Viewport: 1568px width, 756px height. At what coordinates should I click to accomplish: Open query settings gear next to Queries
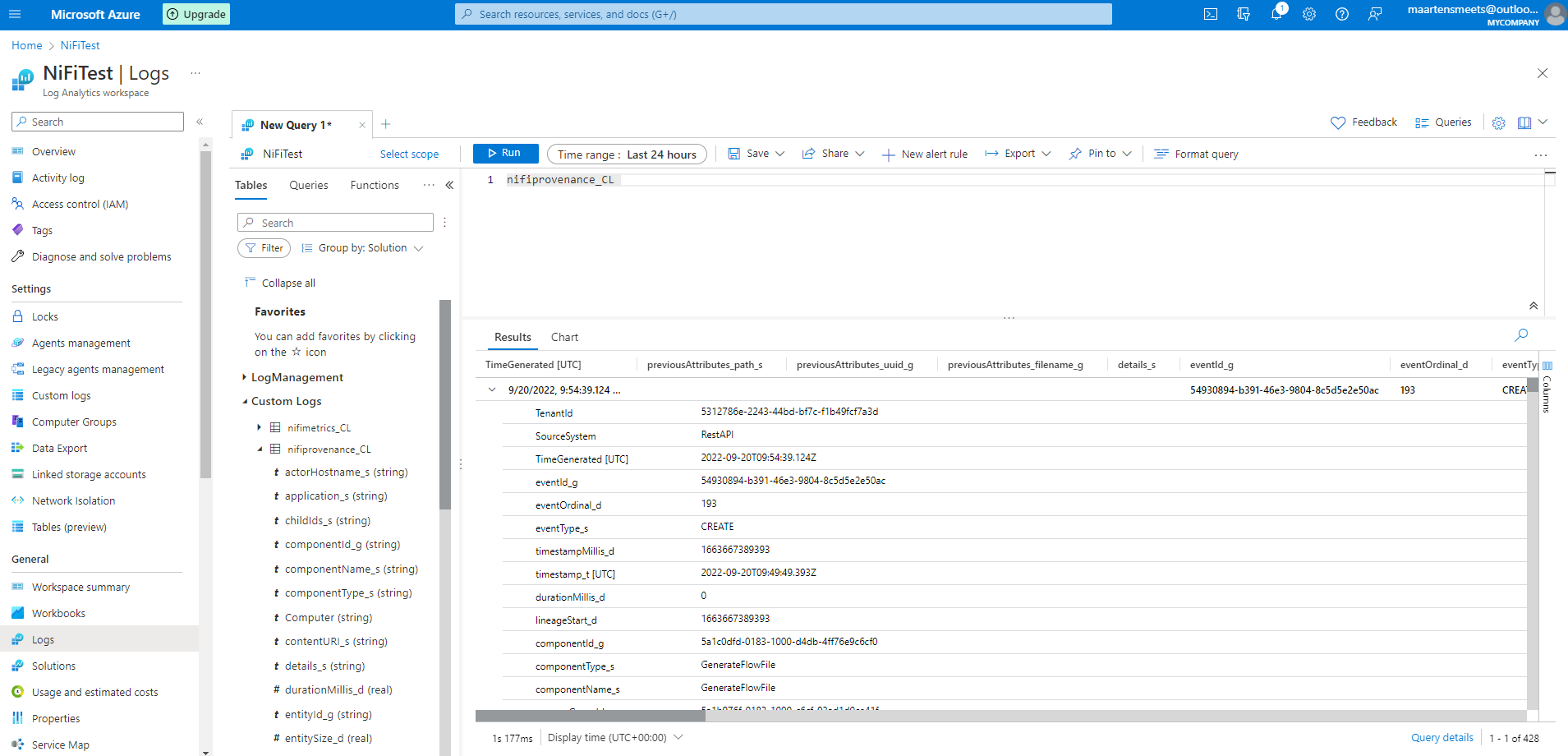pyautogui.click(x=1499, y=122)
